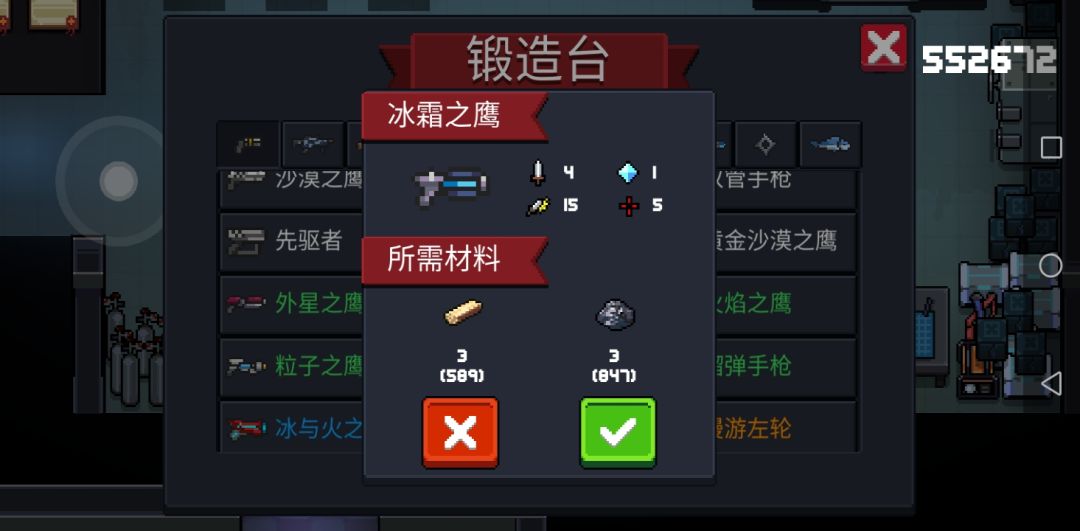The width and height of the screenshot is (1080, 531).
Task: Cancel forging with the red X button
Action: pos(460,433)
